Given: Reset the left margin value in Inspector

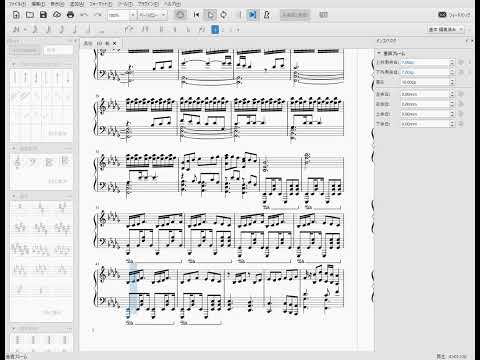Looking at the screenshot, I should (461, 94).
